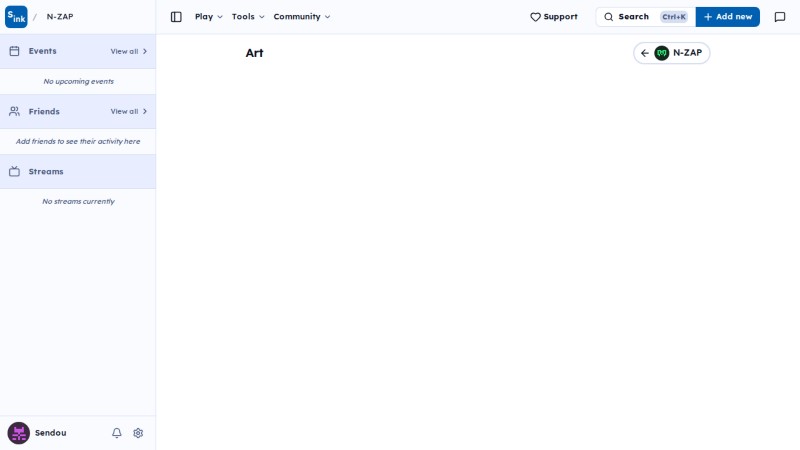Click the N-ZAP green avatar icon
Screen dimensions: 800x450
pyautogui.click(x=662, y=53)
